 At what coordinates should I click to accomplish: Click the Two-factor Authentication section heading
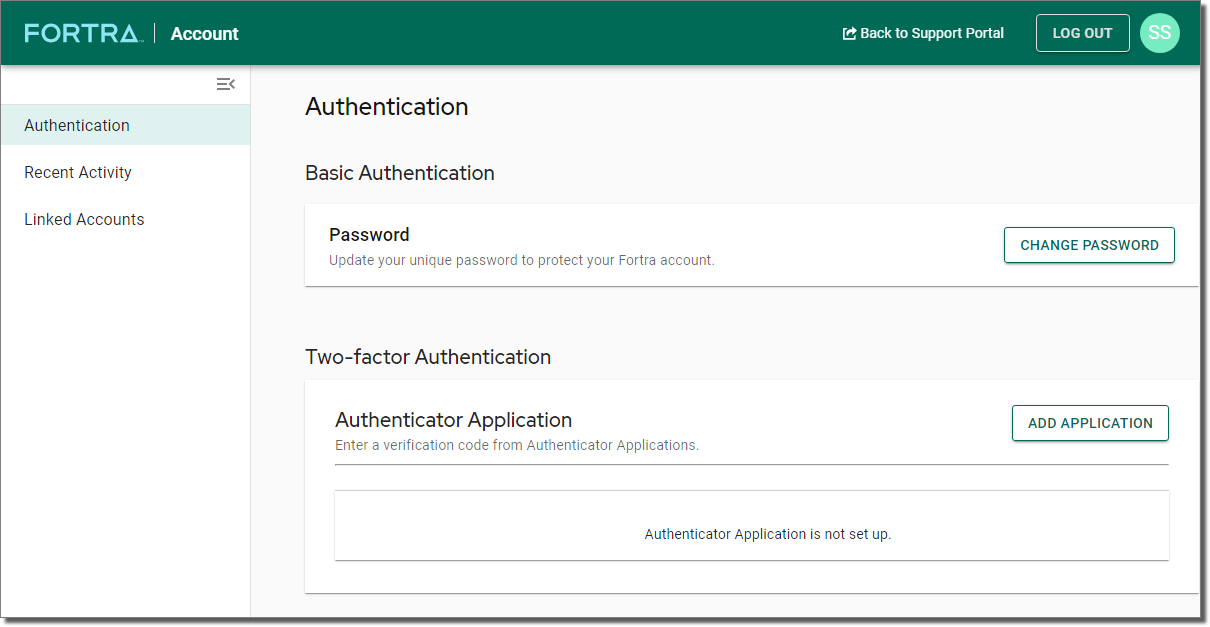427,357
